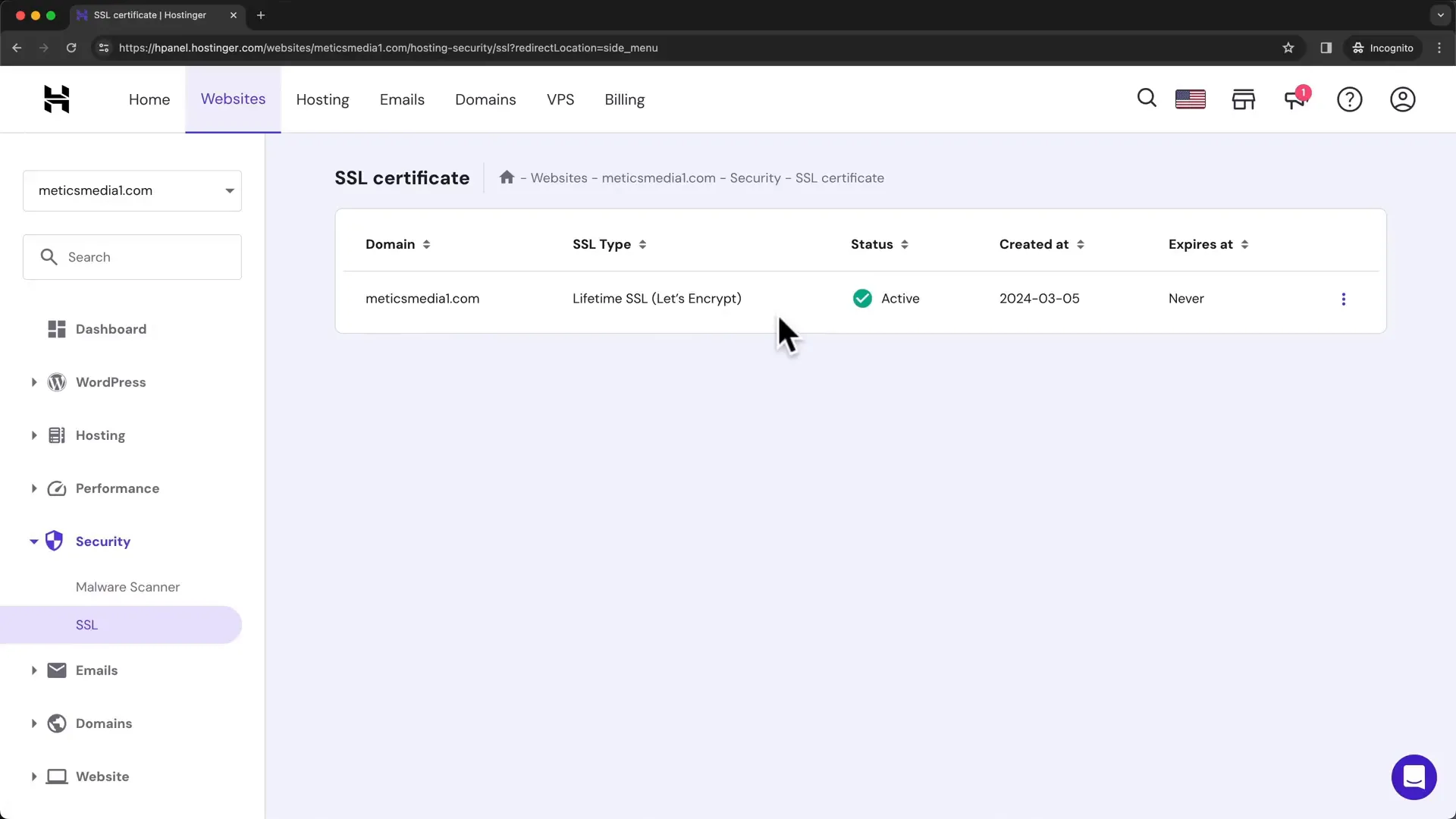The image size is (1456, 819).
Task: Click the browser address bar URL
Action: coord(388,48)
